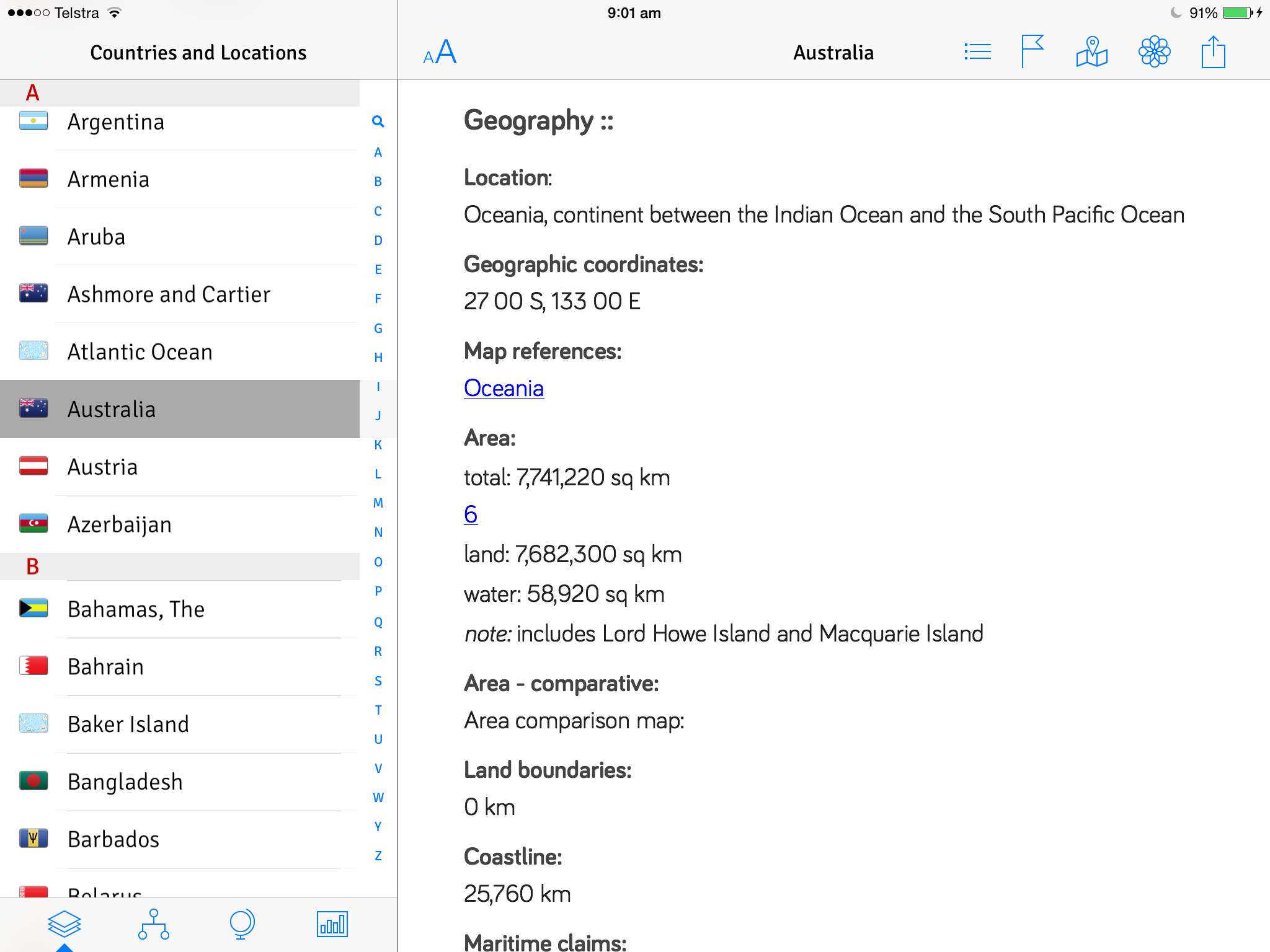The width and height of the screenshot is (1270, 952).
Task: Tap the Barbados flag thumbnail
Action: (x=33, y=838)
